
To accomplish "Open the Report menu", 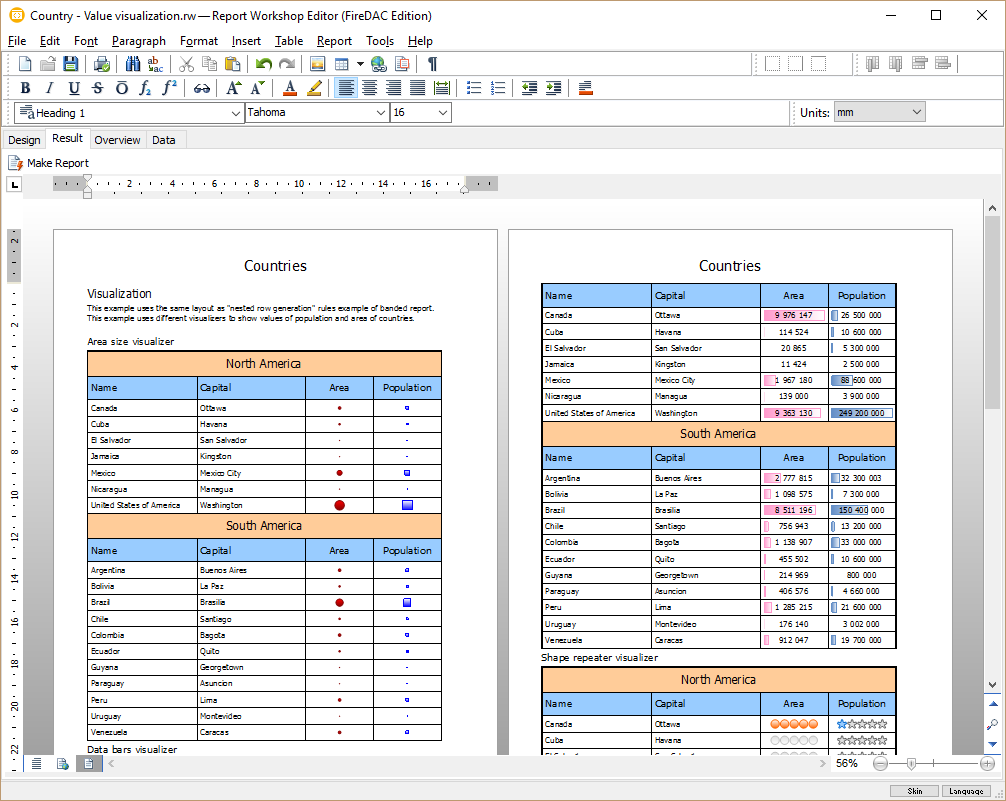I will tap(334, 41).
